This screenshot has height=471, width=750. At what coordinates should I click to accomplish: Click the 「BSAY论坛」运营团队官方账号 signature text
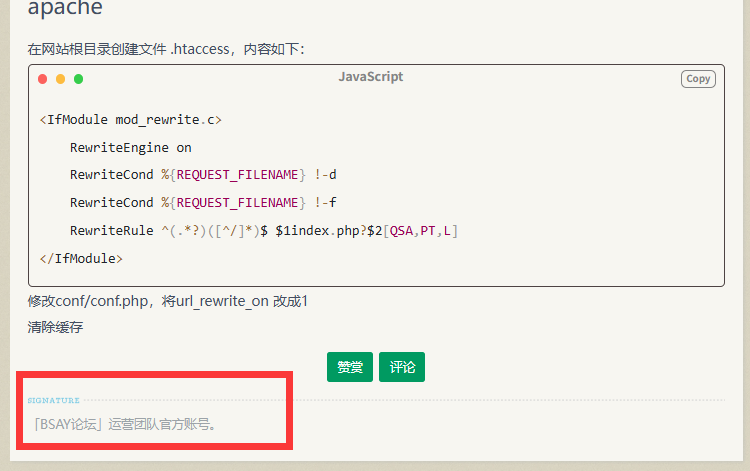point(123,424)
